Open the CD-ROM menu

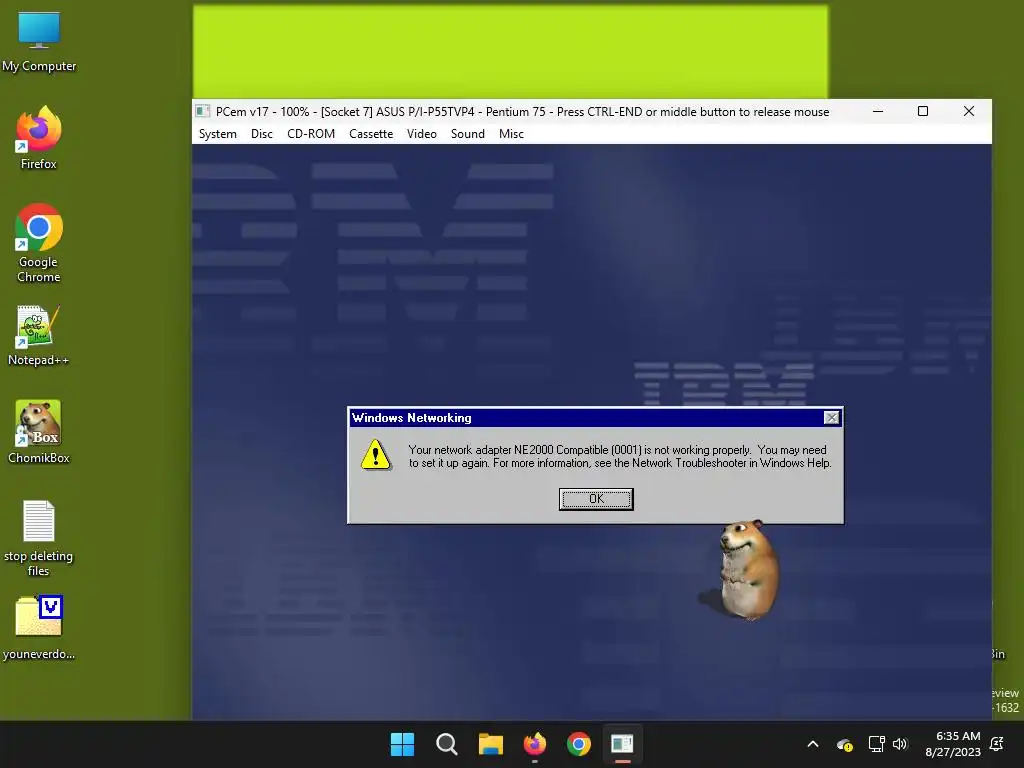[311, 134]
